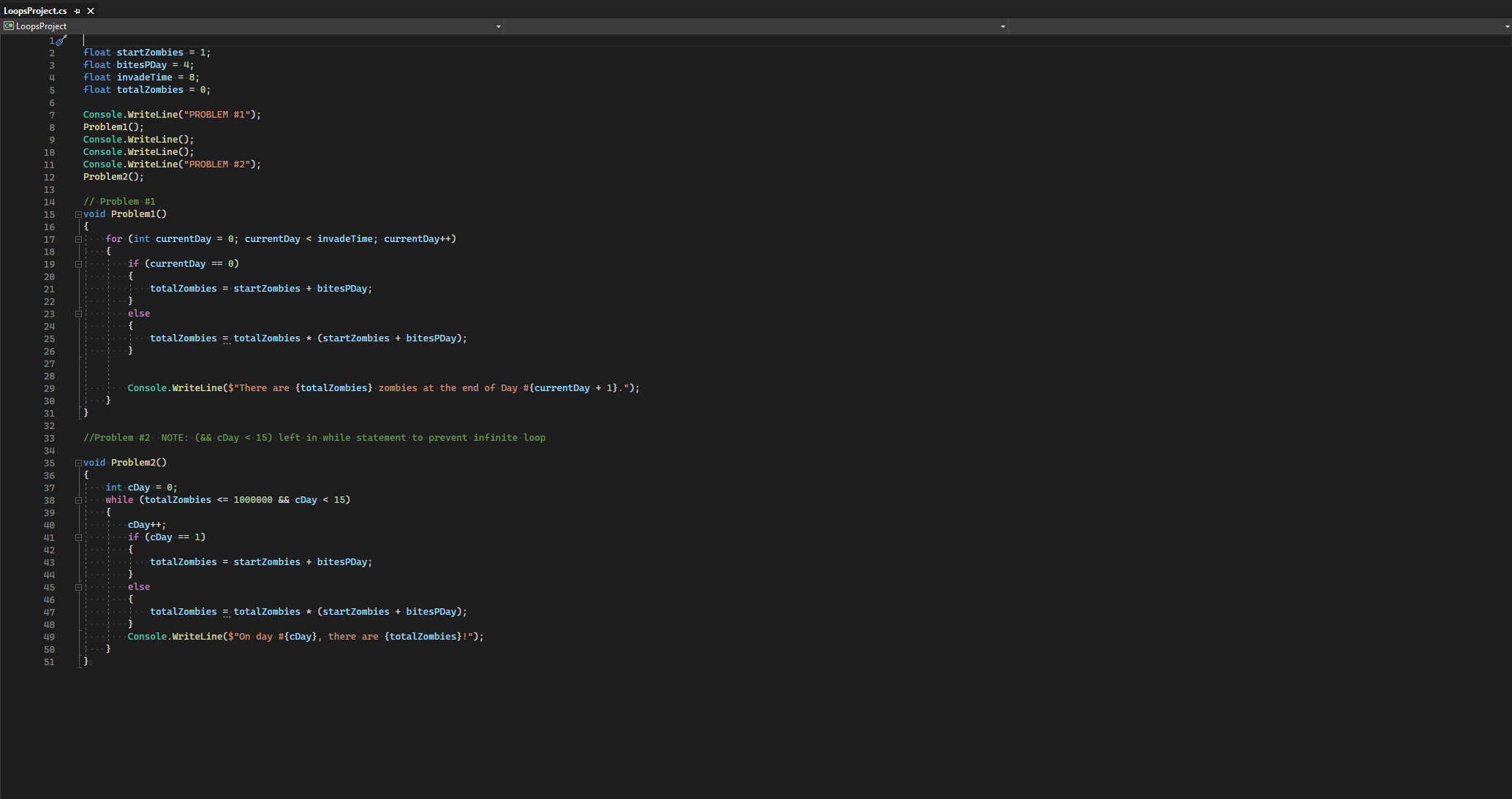Open the LoopsProject scope dropdown arrow
Screen dimensions: 1512x799
click(499, 26)
